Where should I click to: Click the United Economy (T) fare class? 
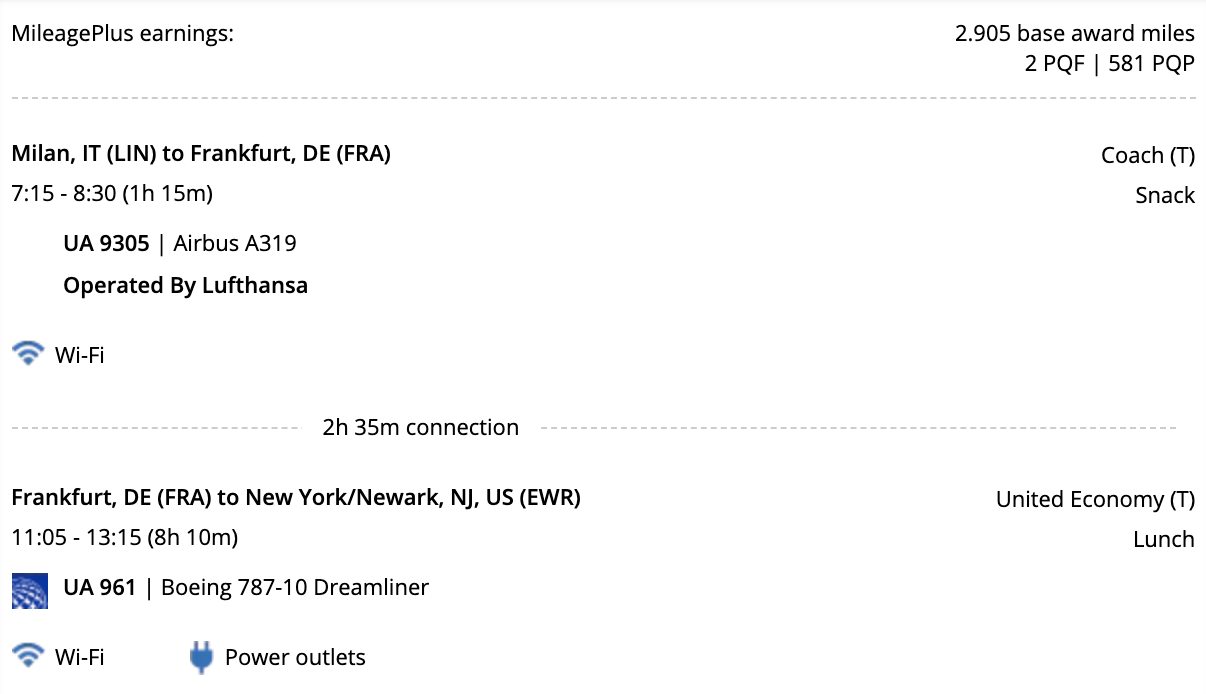click(1095, 500)
